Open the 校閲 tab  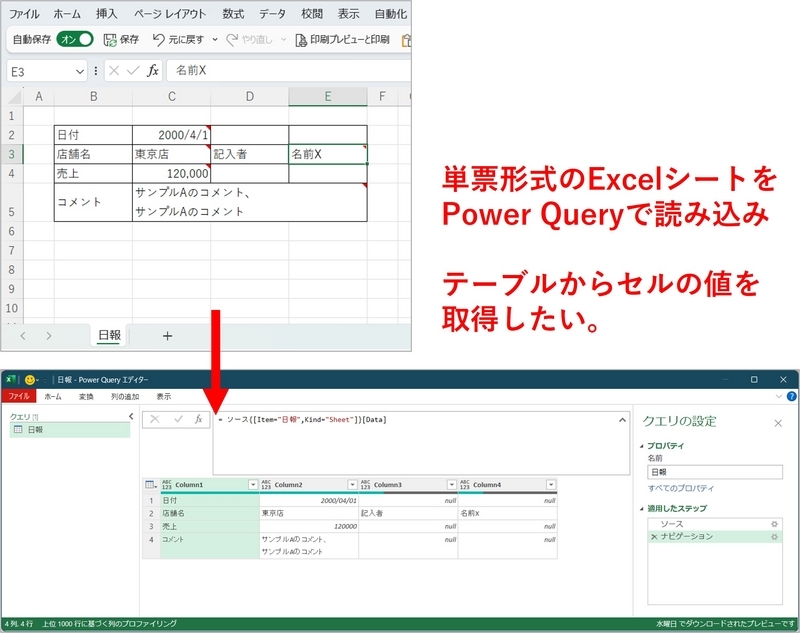point(312,14)
